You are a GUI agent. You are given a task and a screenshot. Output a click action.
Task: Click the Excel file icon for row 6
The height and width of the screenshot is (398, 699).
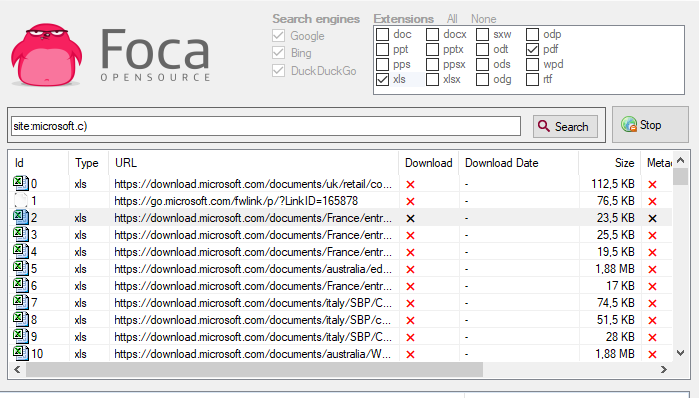coord(21,285)
